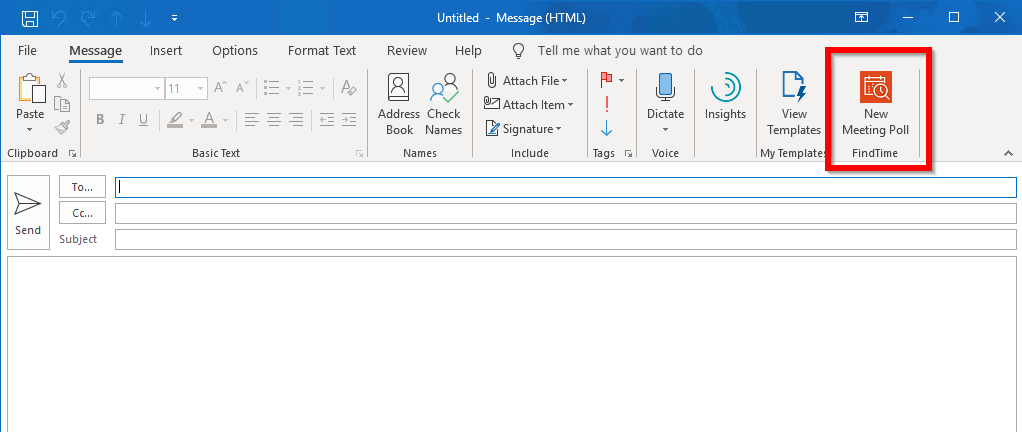The image size is (1022, 432).
Task: Toggle Center alignment for text
Action: [274, 119]
